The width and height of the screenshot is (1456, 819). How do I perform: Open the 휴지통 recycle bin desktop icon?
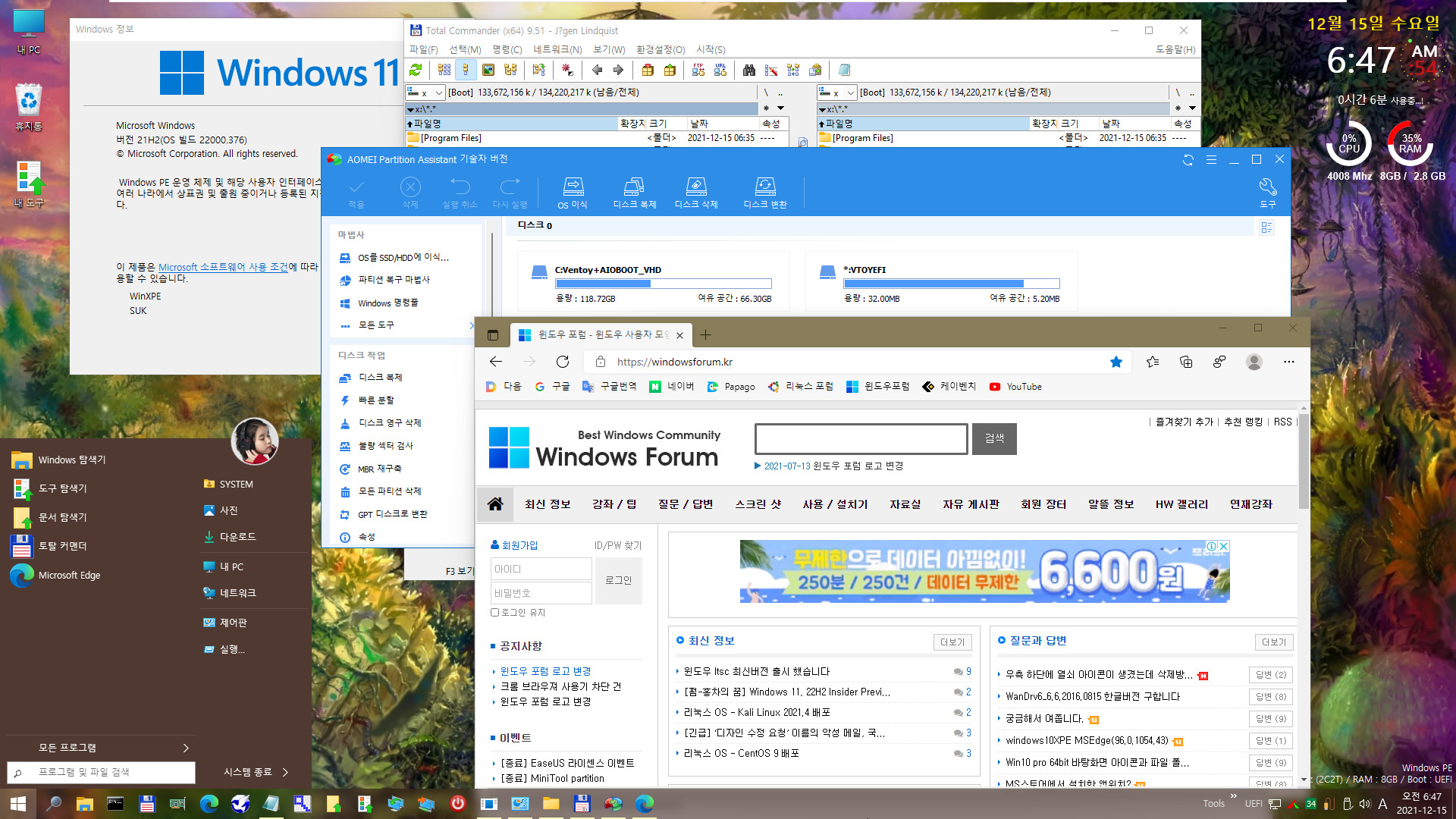[x=29, y=108]
